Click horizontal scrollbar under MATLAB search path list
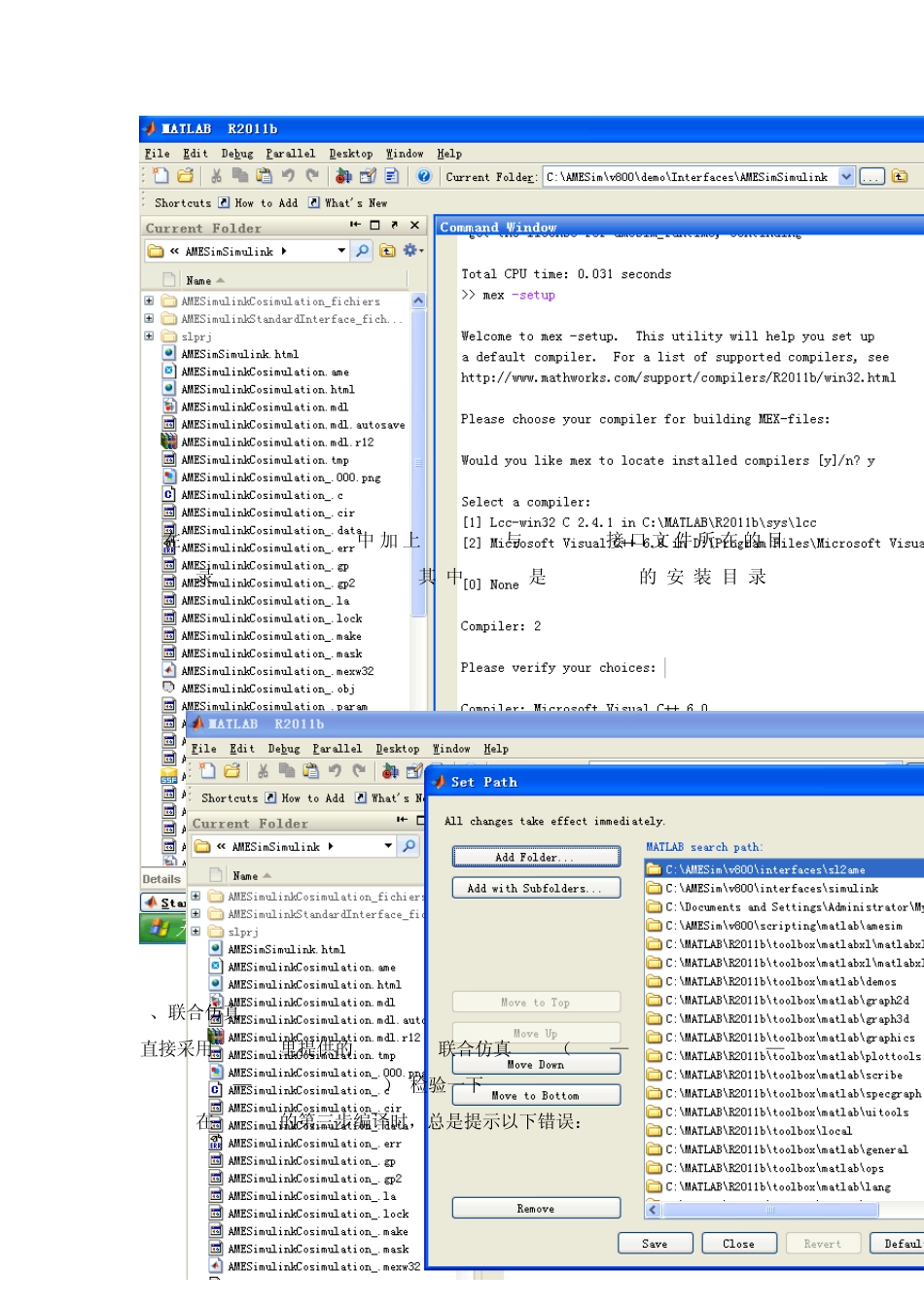Image resolution: width=924 pixels, height=1307 pixels. tap(768, 1210)
